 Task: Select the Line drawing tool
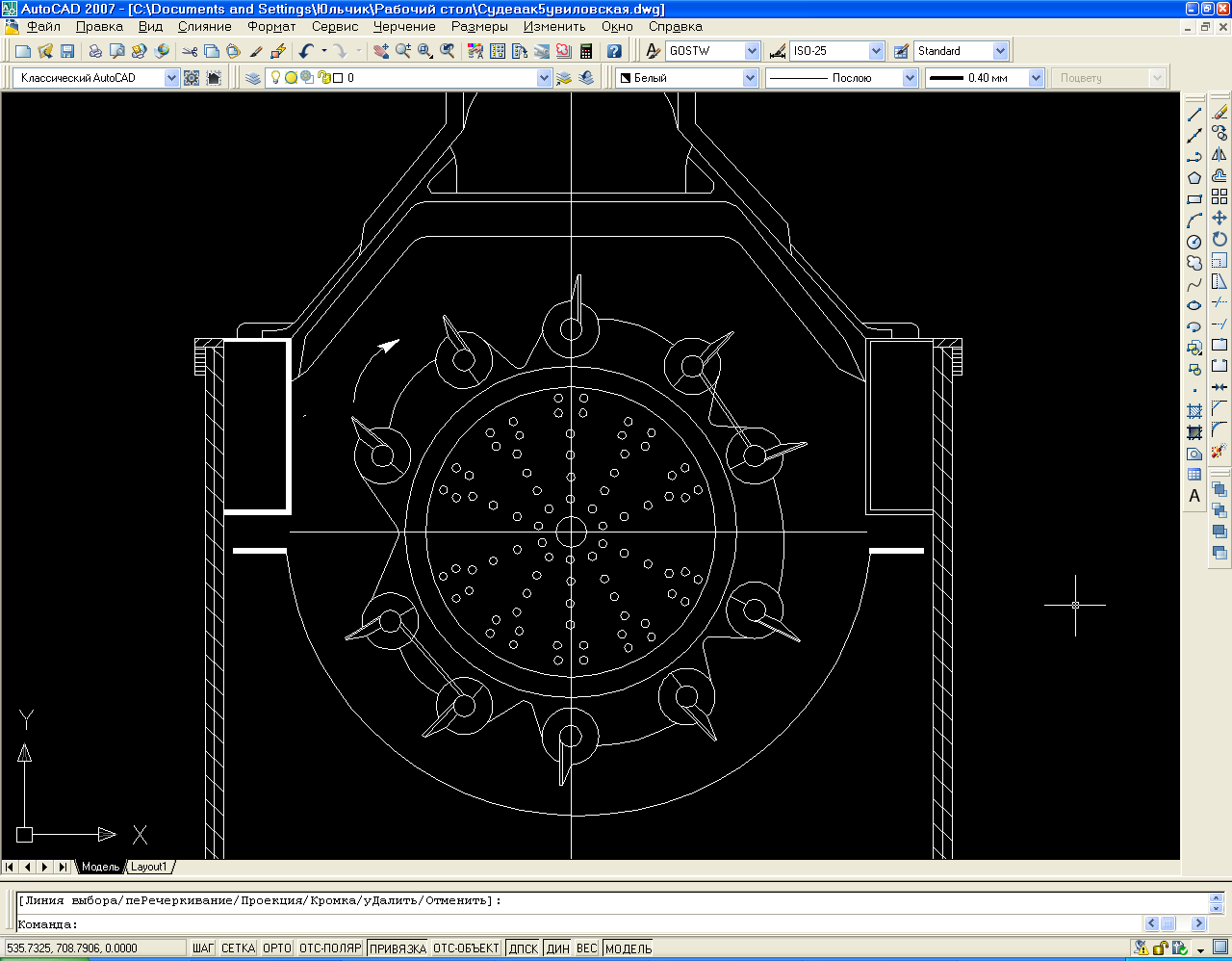[1194, 115]
